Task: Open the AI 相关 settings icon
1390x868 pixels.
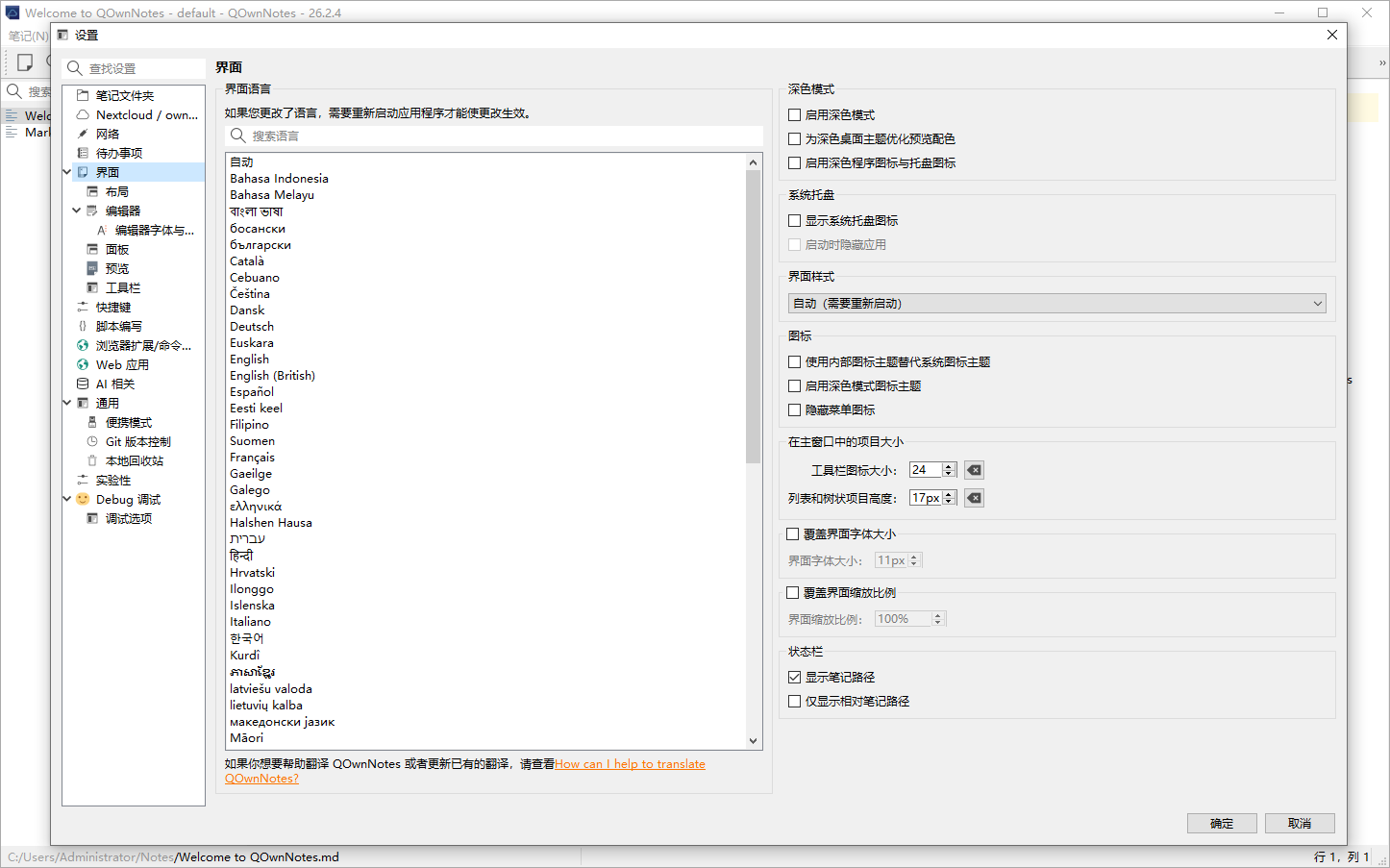Action: [x=84, y=383]
